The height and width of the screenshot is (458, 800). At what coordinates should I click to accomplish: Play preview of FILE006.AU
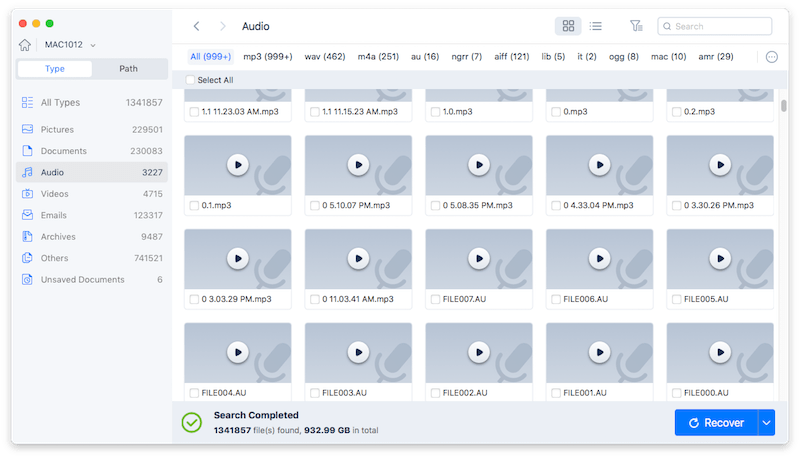599,259
